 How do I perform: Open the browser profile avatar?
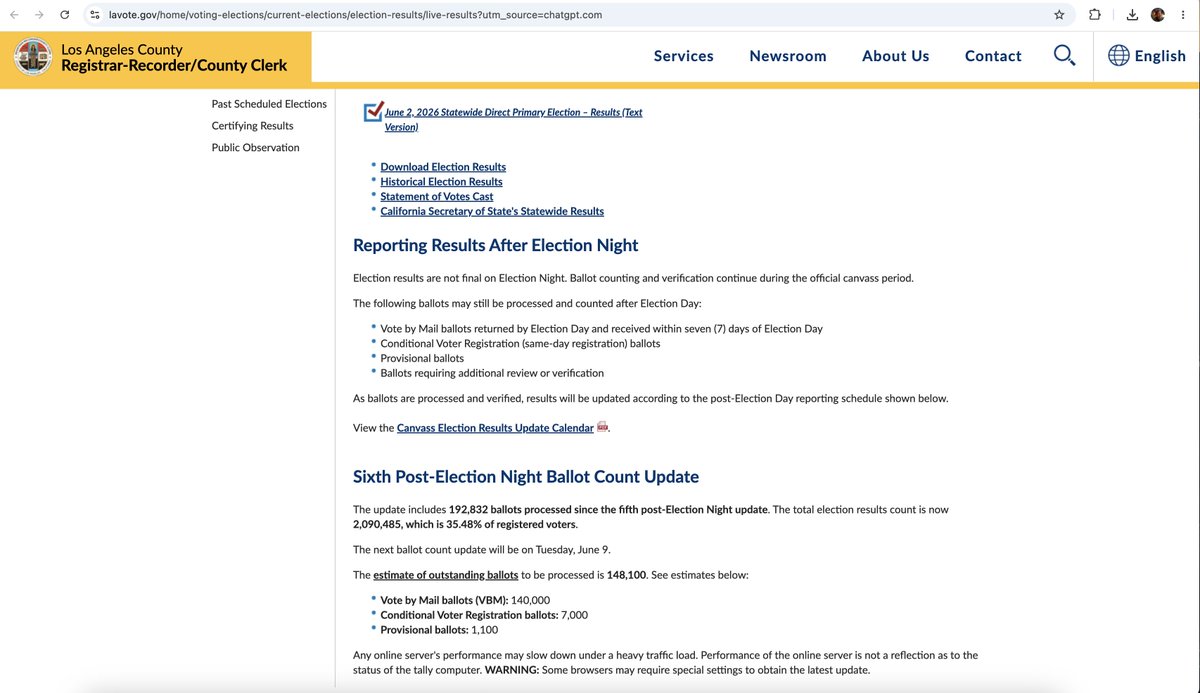coord(1158,15)
